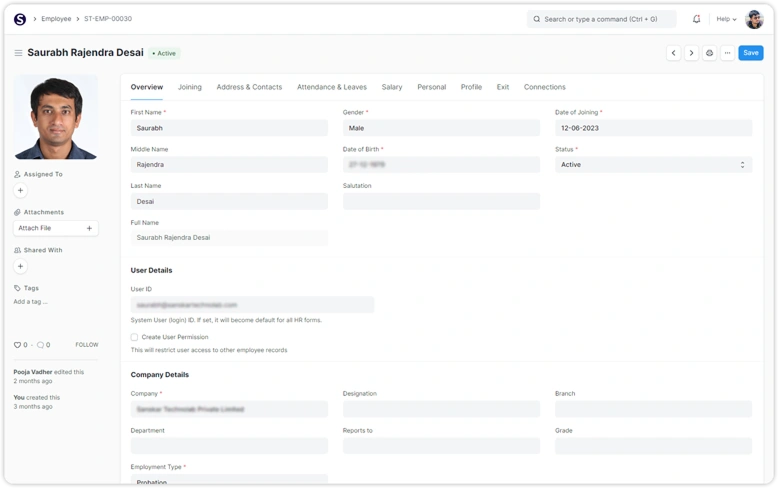Toggle Create User Permission checkbox
Image resolution: width=778 pixels, height=488 pixels.
click(134, 337)
